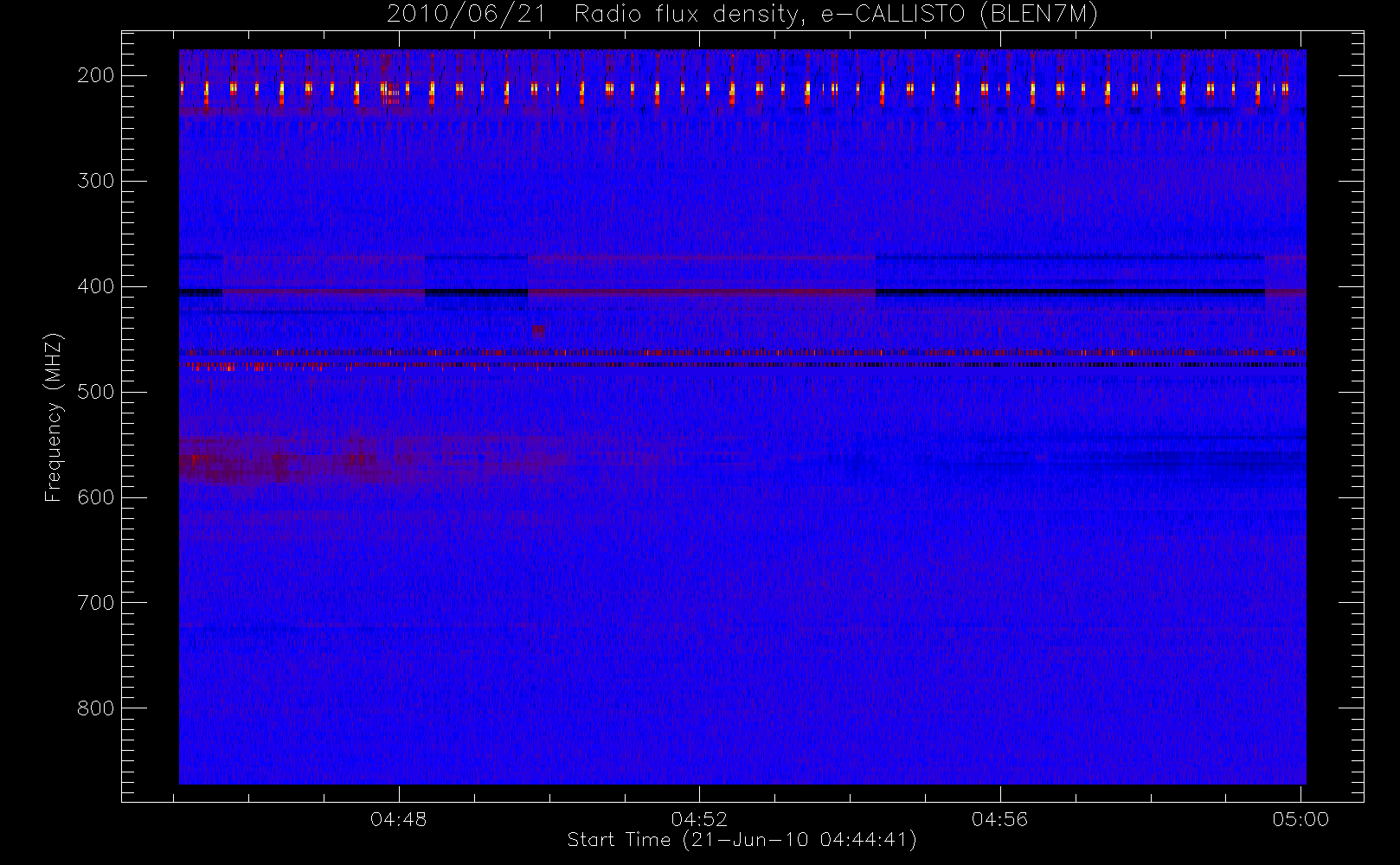Click the plot title "2010/06/21 Radio flux density, e-CALLISTO (BLEN7M)"
This screenshot has width=1400, height=865.
[x=742, y=15]
